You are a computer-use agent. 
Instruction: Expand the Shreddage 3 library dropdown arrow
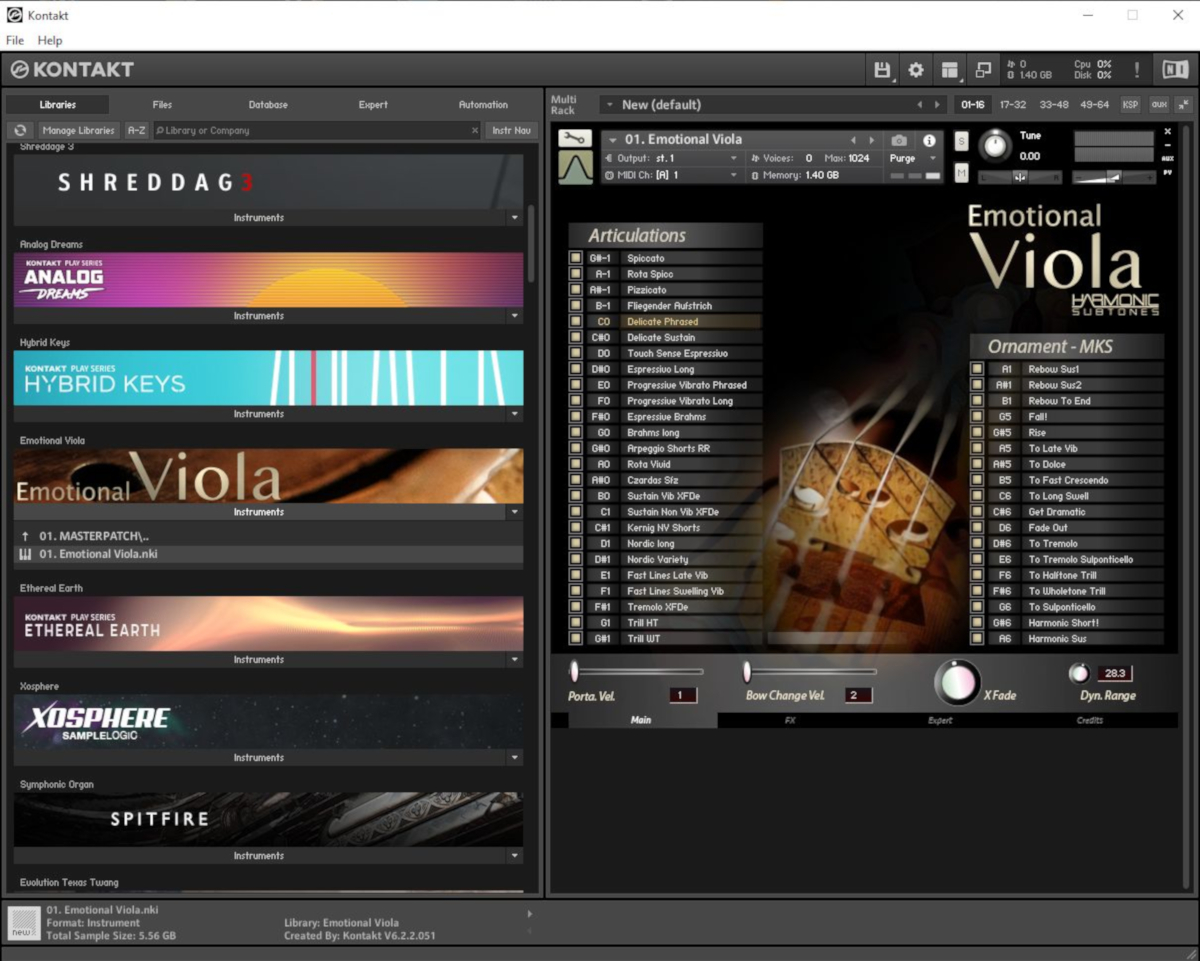click(515, 218)
